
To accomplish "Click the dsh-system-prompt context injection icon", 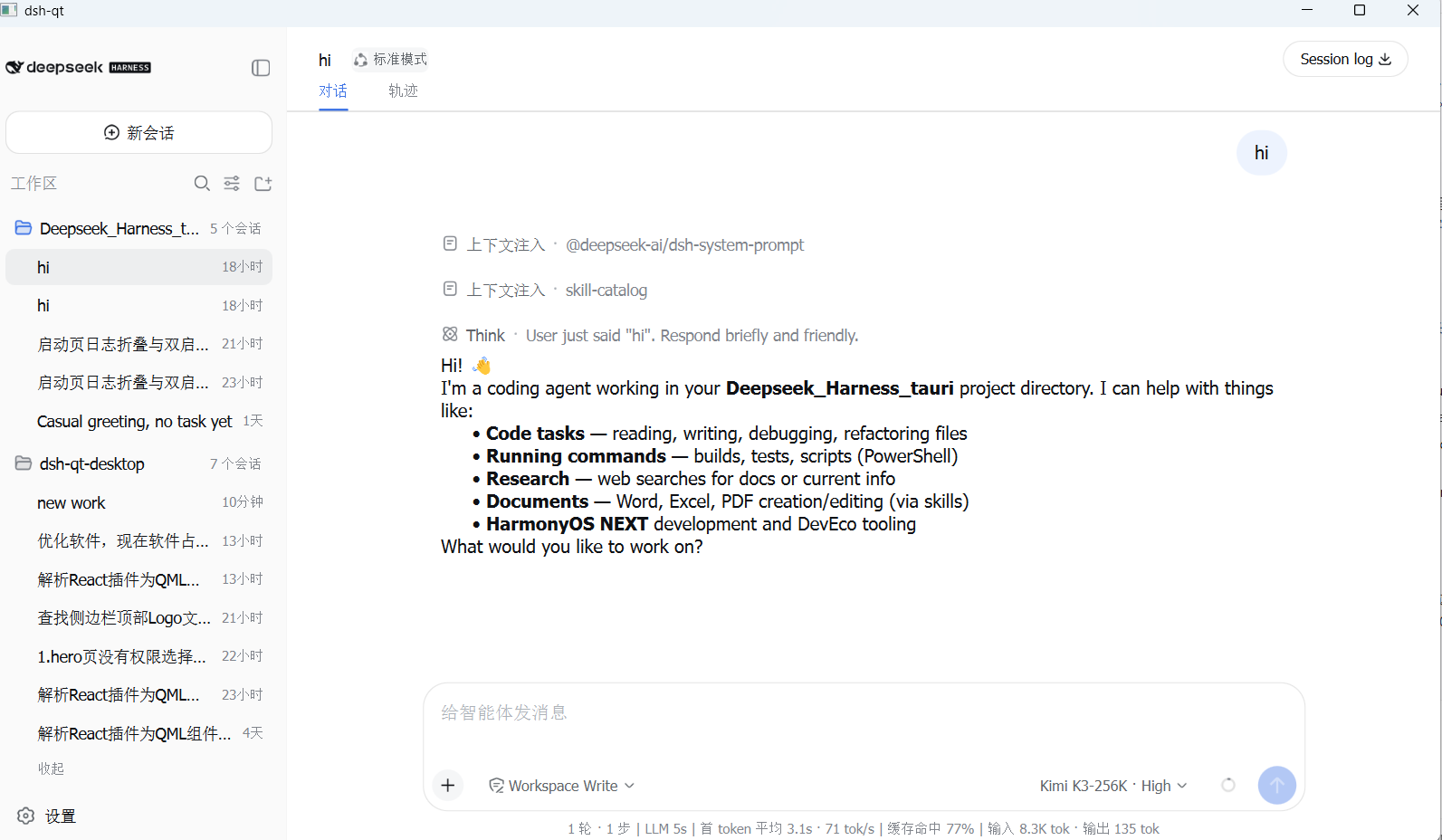I will pos(450,243).
